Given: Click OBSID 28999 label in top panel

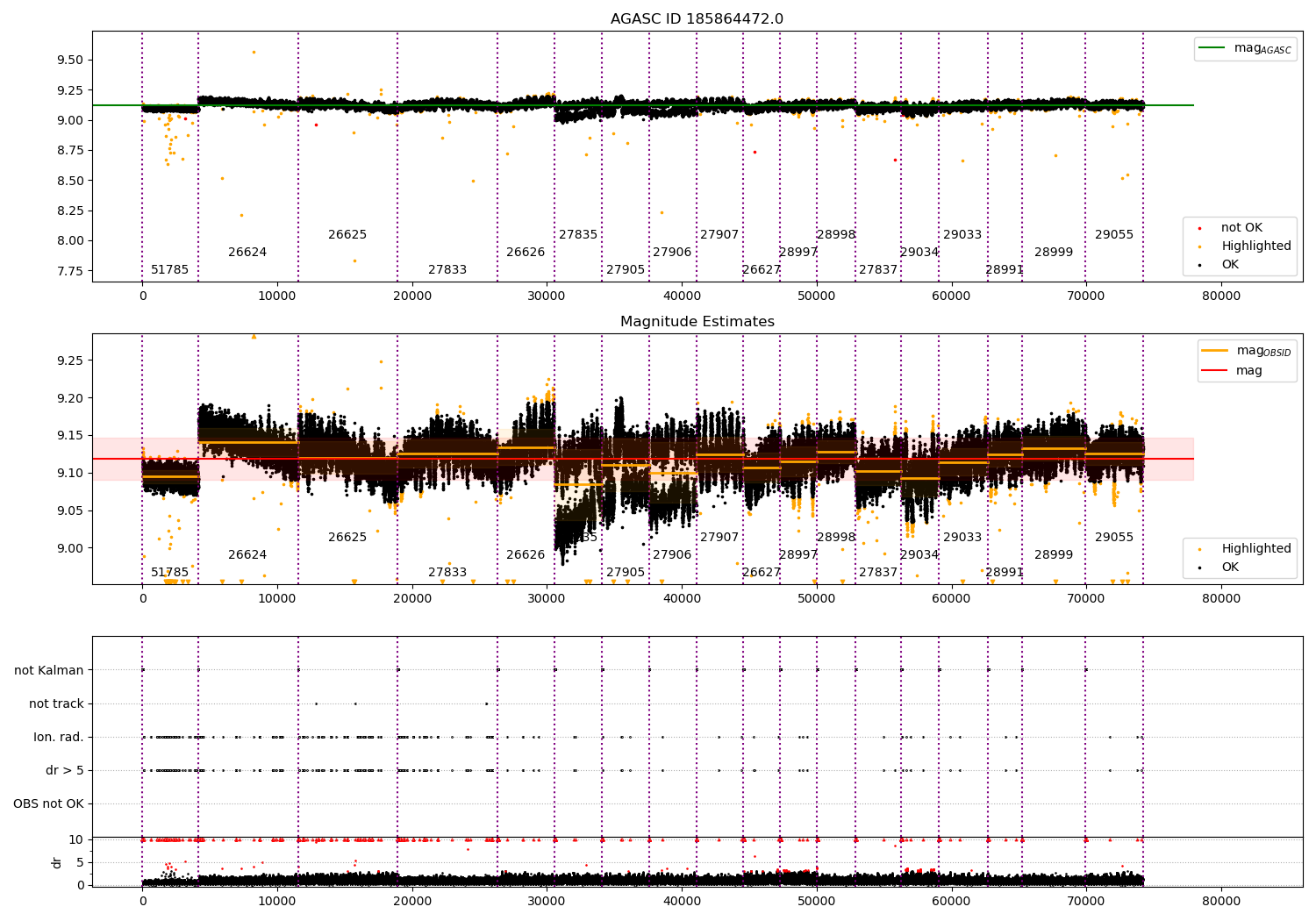Looking at the screenshot, I should 1054,253.
